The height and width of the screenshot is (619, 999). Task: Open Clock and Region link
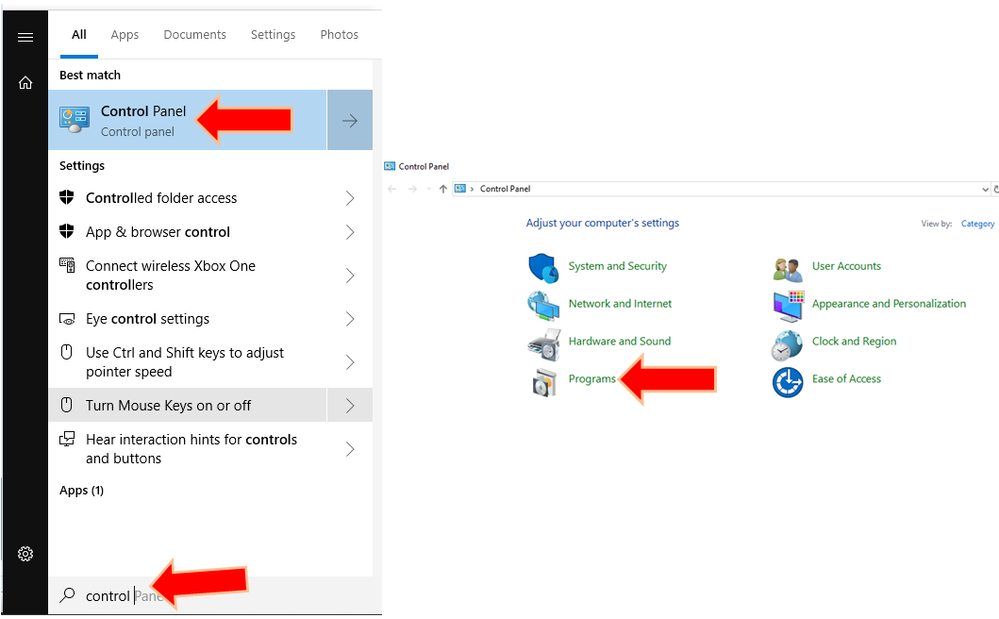(854, 341)
